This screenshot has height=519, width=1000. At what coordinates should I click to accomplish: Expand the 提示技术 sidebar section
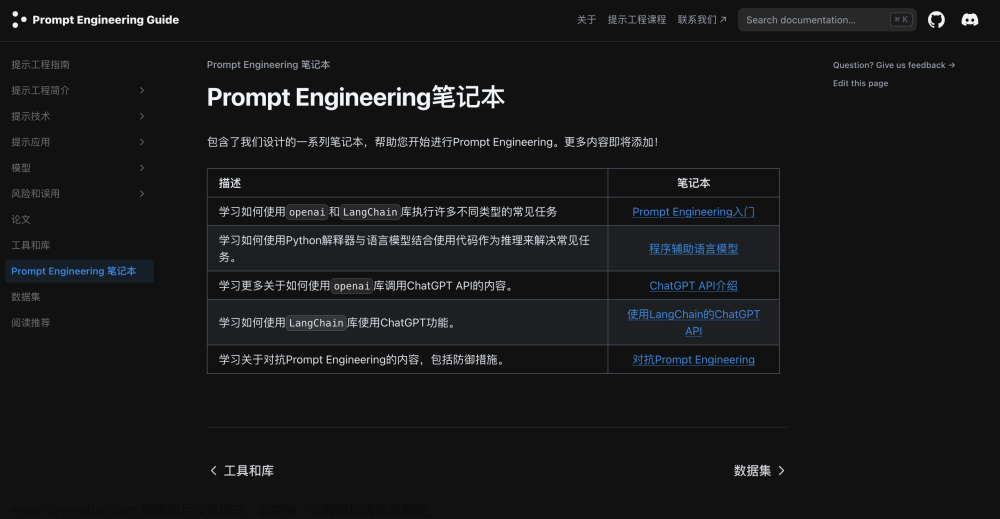pyautogui.click(x=142, y=116)
